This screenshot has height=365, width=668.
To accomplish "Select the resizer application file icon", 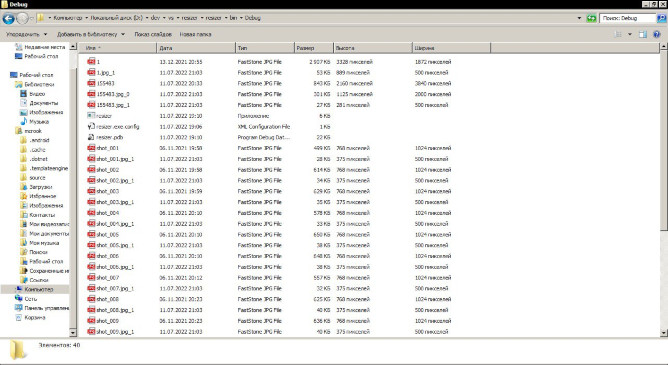I will 91,115.
